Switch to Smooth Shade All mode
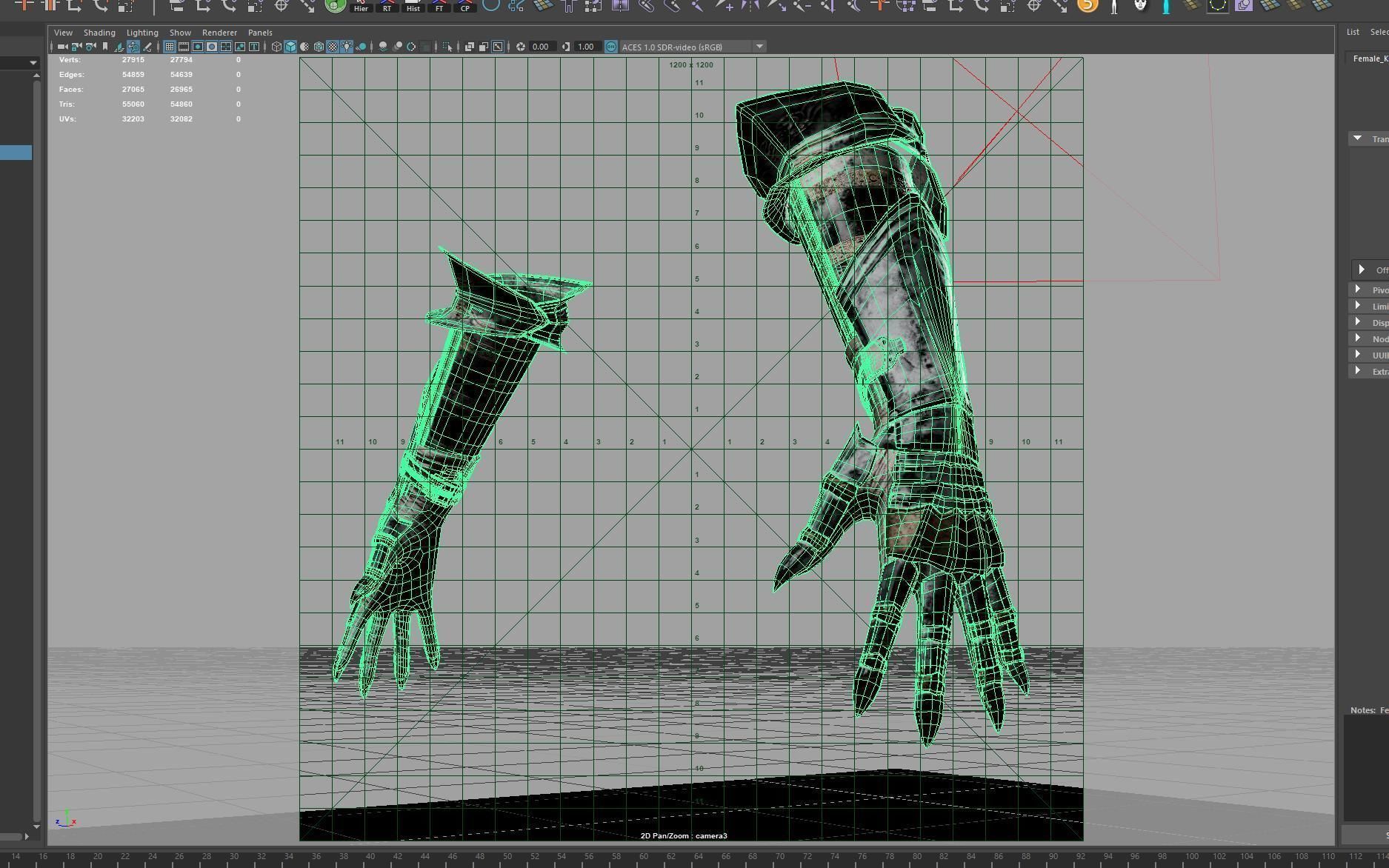1389x868 pixels. (290, 47)
